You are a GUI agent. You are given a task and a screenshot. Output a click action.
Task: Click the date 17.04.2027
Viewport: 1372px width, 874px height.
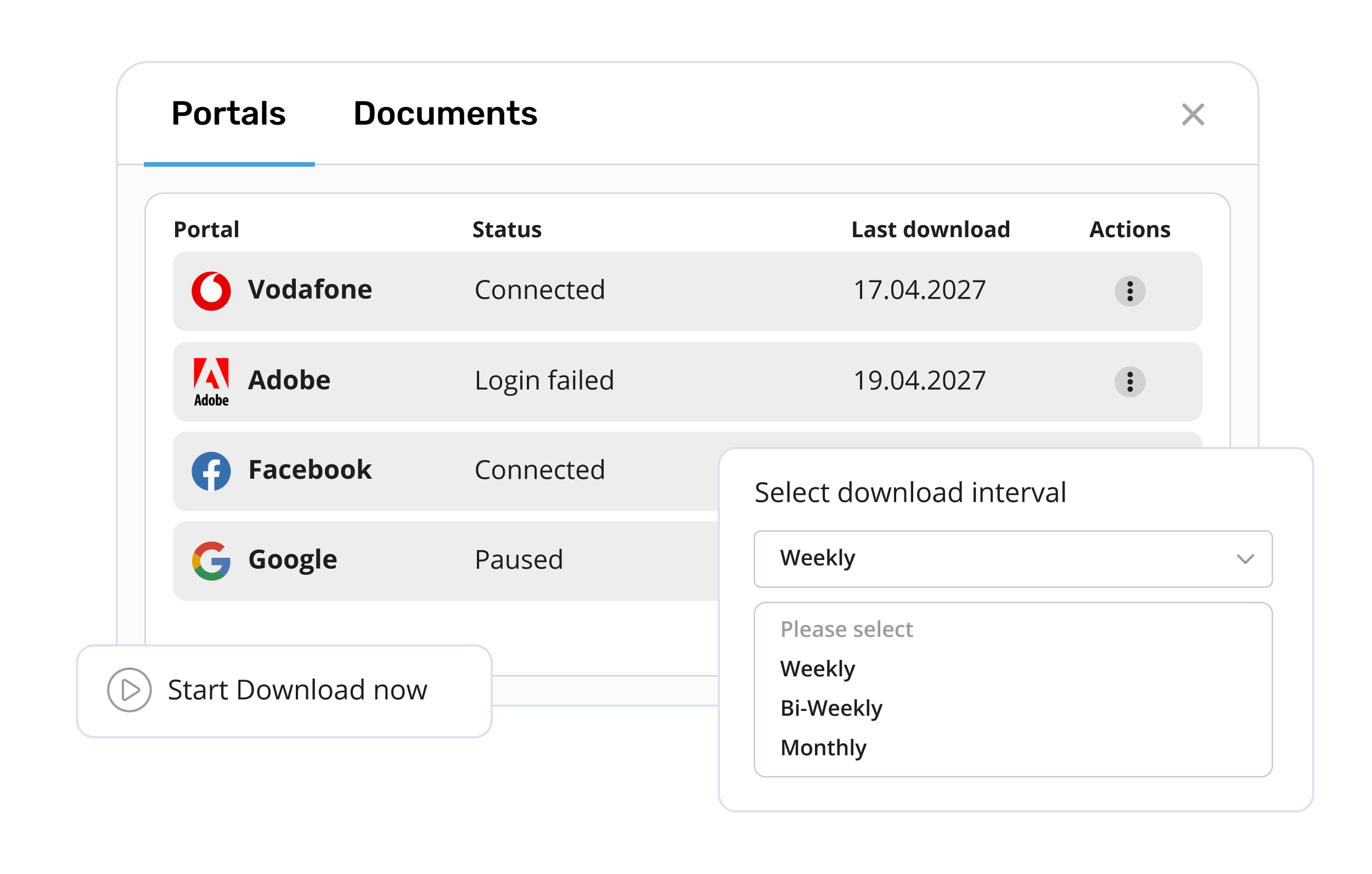(x=919, y=290)
